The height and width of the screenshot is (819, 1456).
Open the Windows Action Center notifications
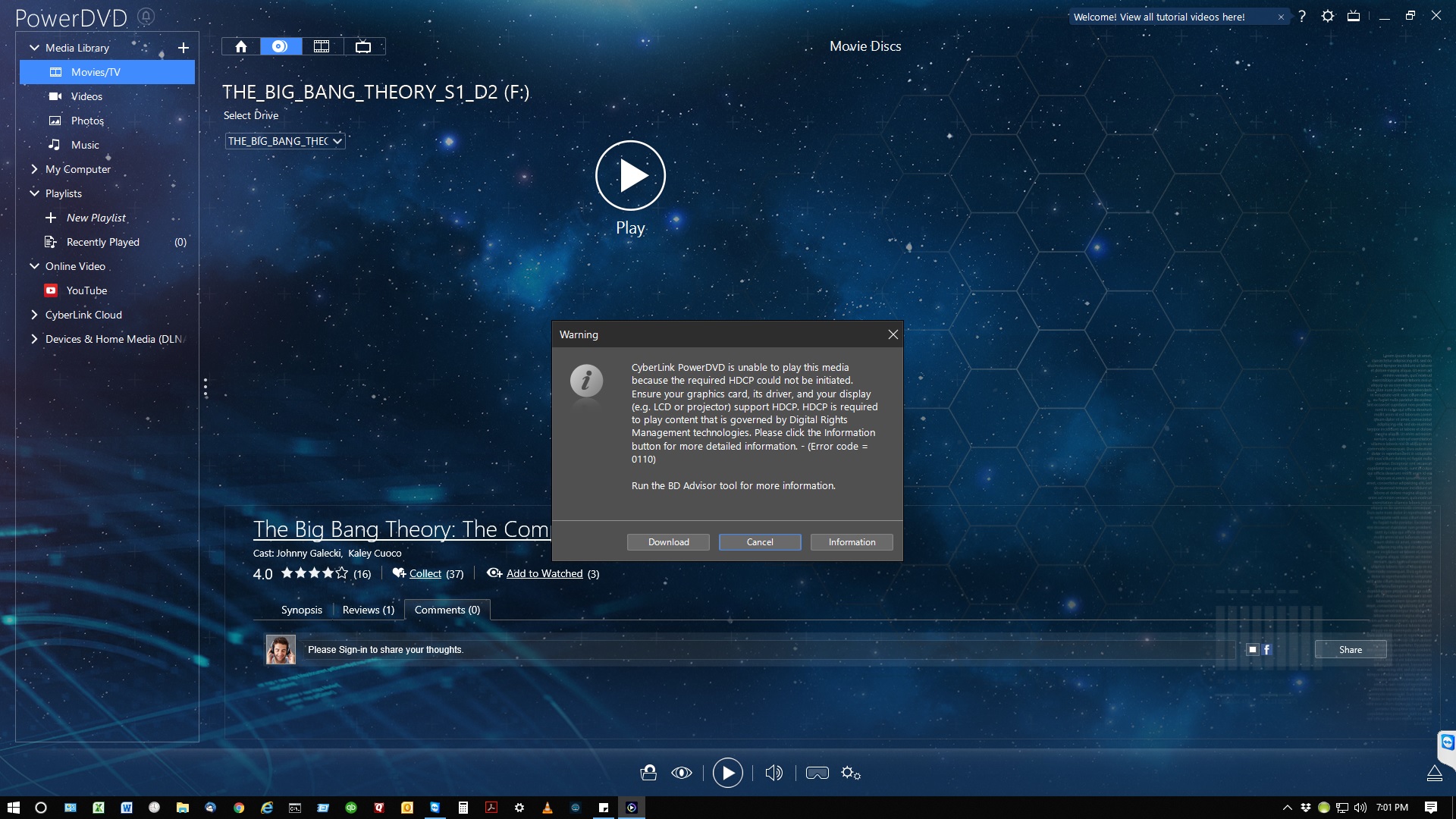click(x=1430, y=808)
